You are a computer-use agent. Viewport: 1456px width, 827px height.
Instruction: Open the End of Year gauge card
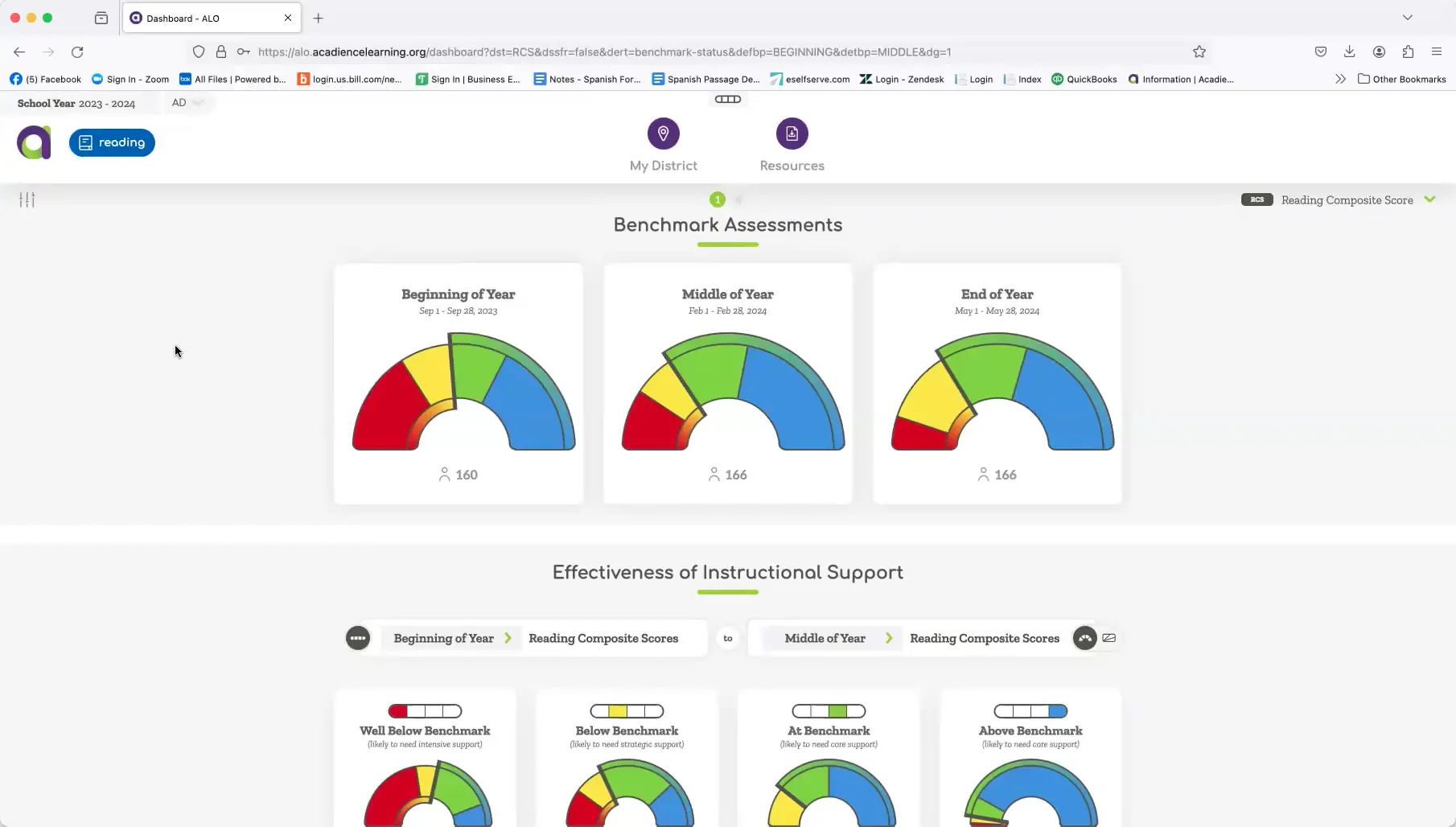[997, 384]
